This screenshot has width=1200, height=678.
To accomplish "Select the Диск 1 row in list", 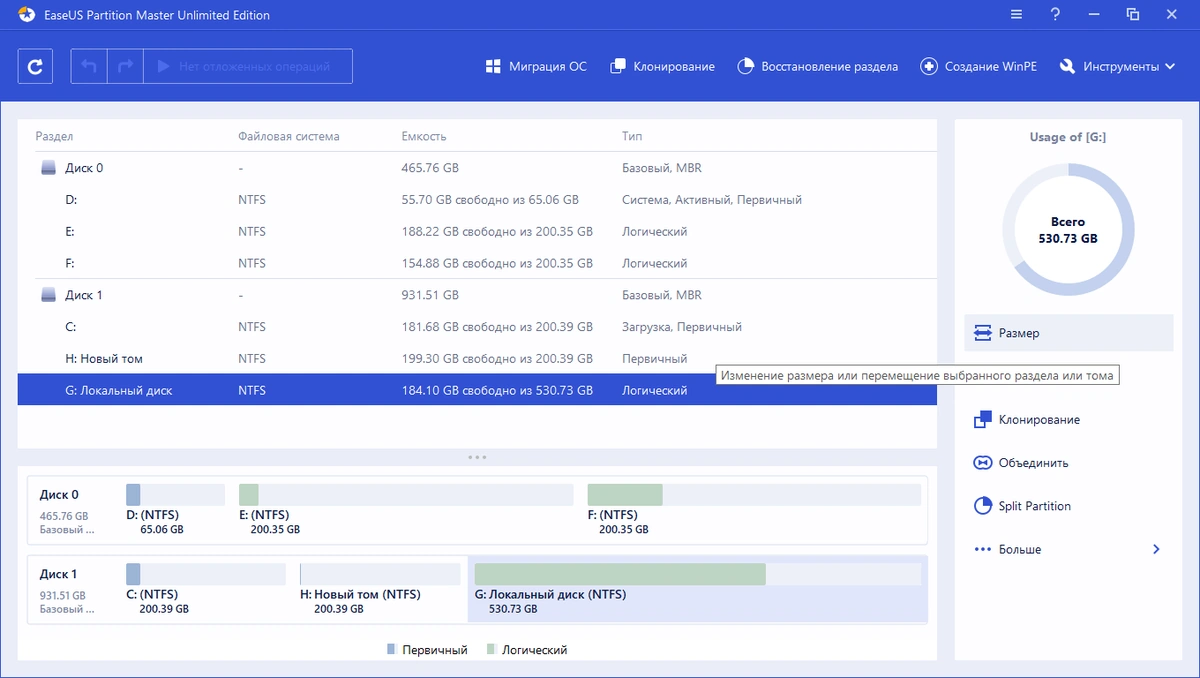I will pyautogui.click(x=477, y=295).
